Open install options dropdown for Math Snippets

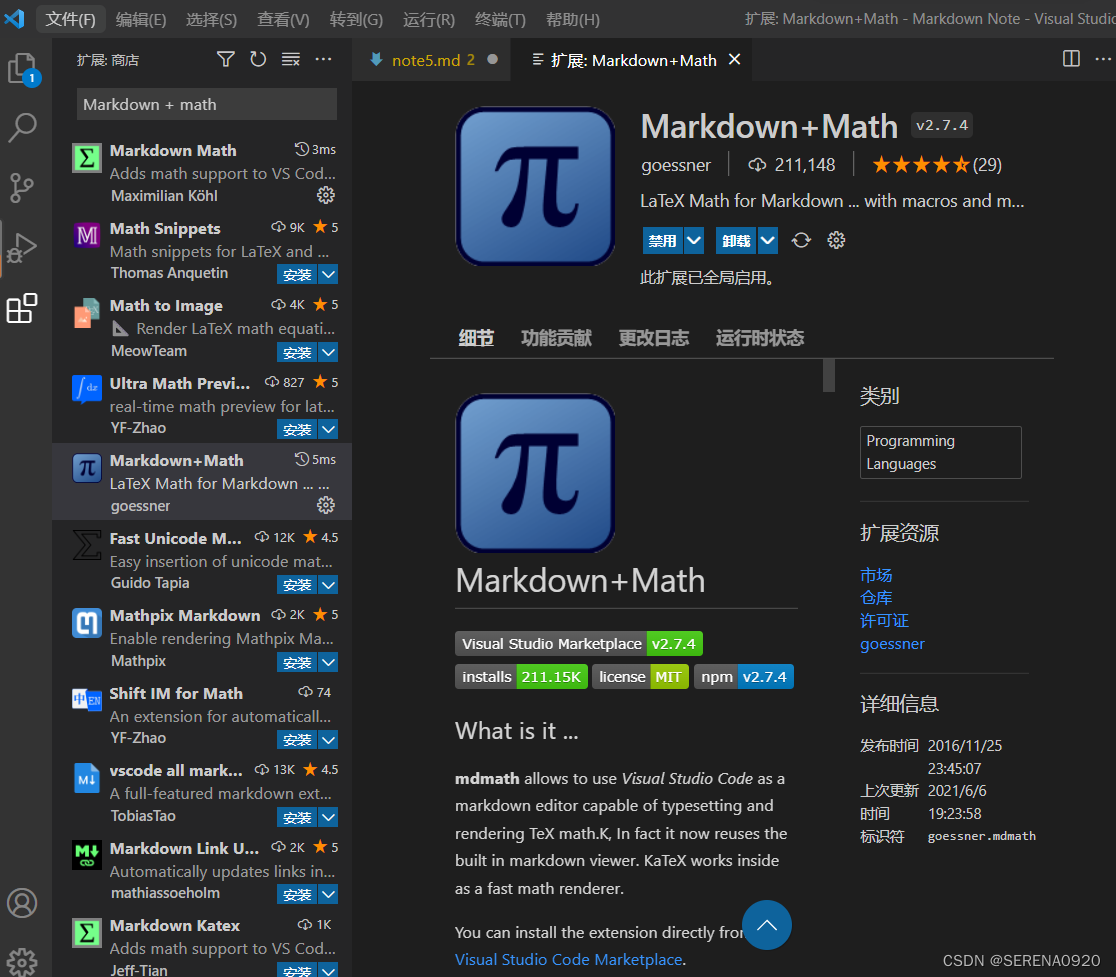pyautogui.click(x=328, y=275)
